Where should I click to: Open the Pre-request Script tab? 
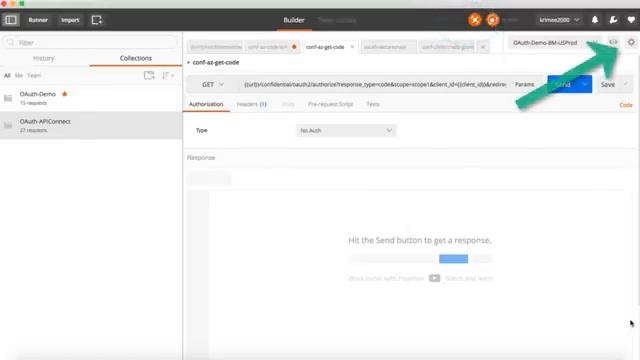pyautogui.click(x=330, y=104)
